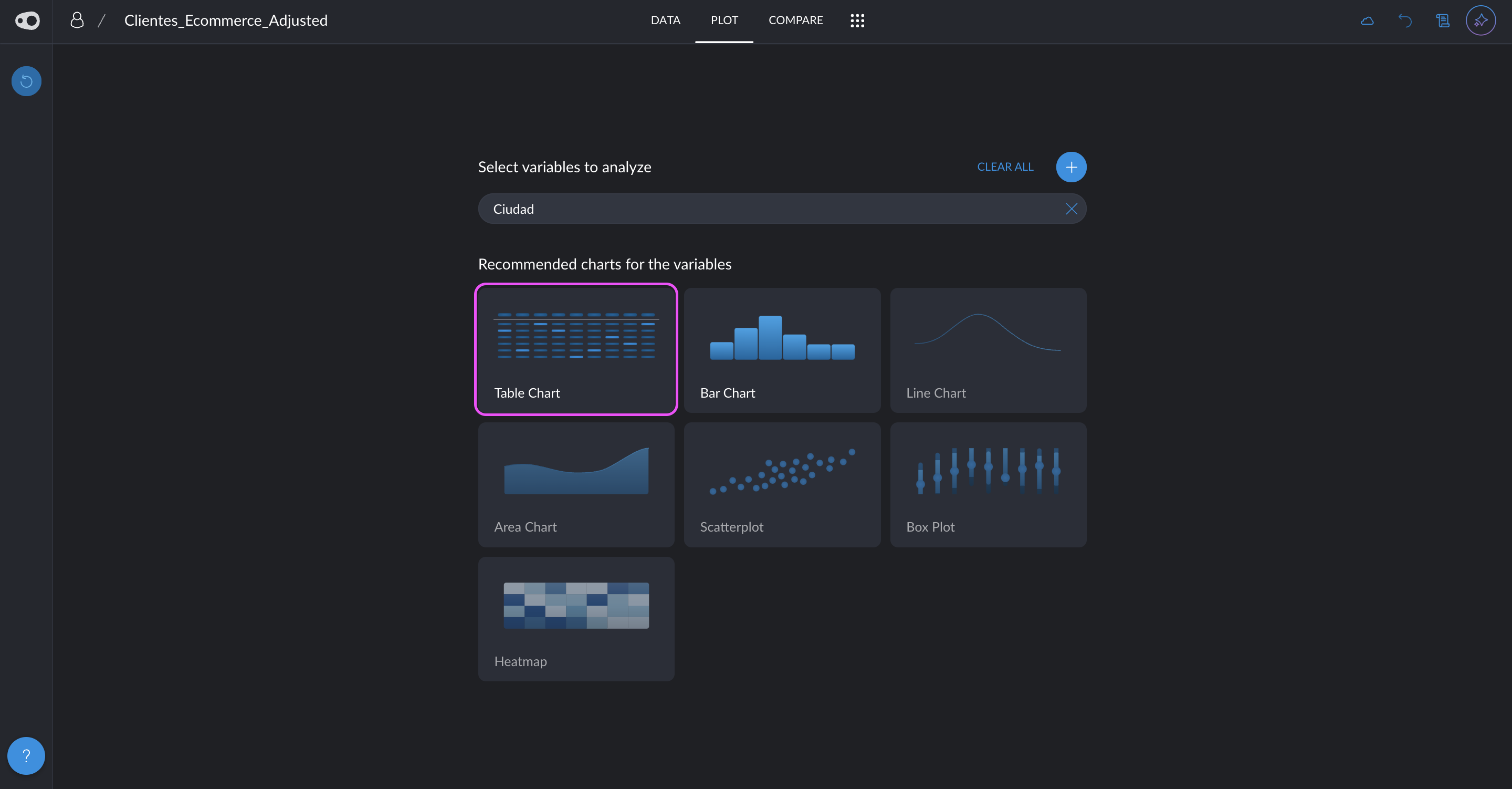The width and height of the screenshot is (1512, 789).
Task: Switch to the PLOT tab
Action: (x=724, y=20)
